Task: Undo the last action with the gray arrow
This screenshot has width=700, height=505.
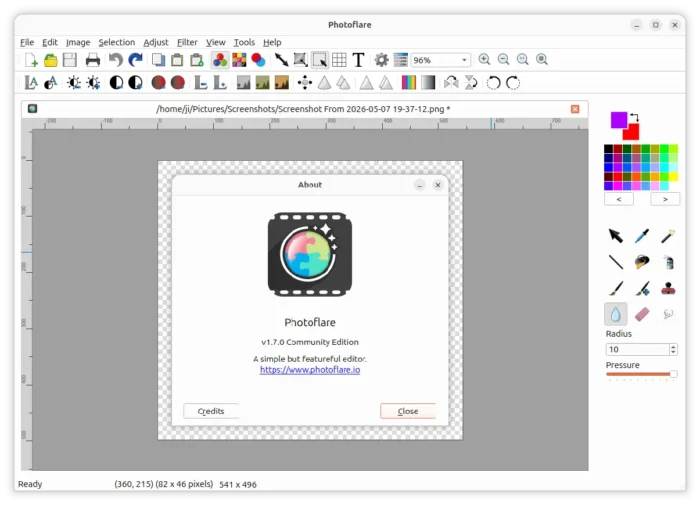Action: pyautogui.click(x=116, y=60)
